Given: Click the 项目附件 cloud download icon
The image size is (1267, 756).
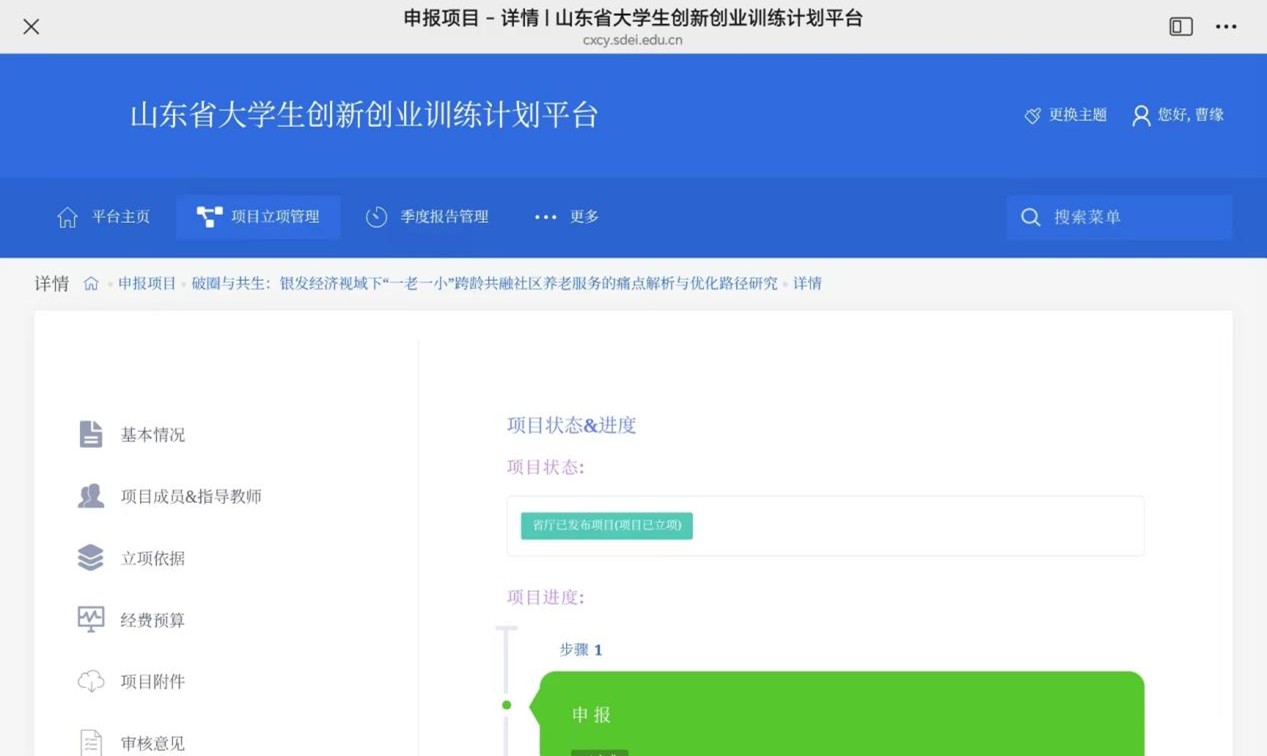Looking at the screenshot, I should 91,681.
